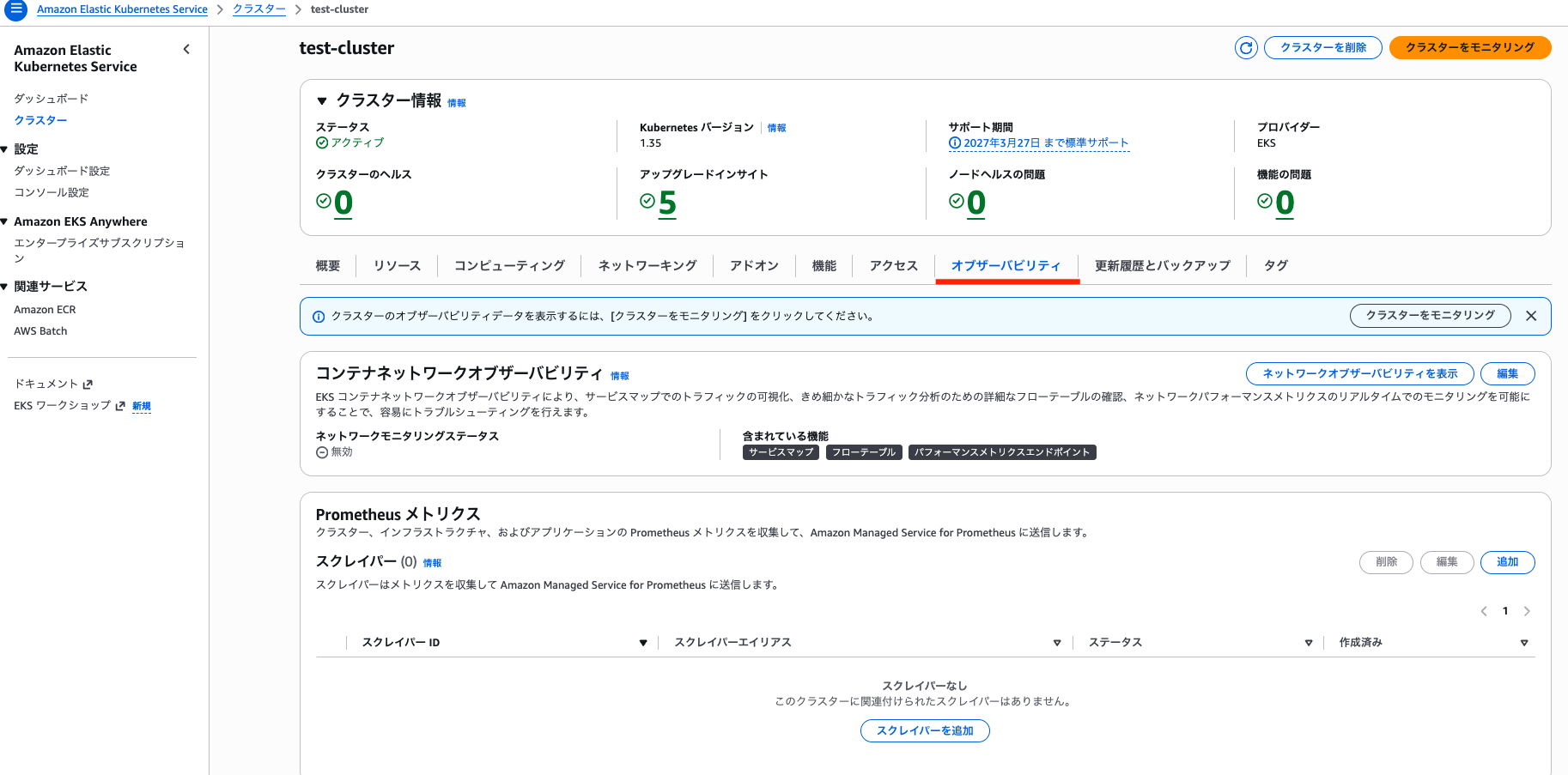Switch to the コンピューティング tab
Viewport: 1568px width, 775px height.
pyautogui.click(x=509, y=266)
